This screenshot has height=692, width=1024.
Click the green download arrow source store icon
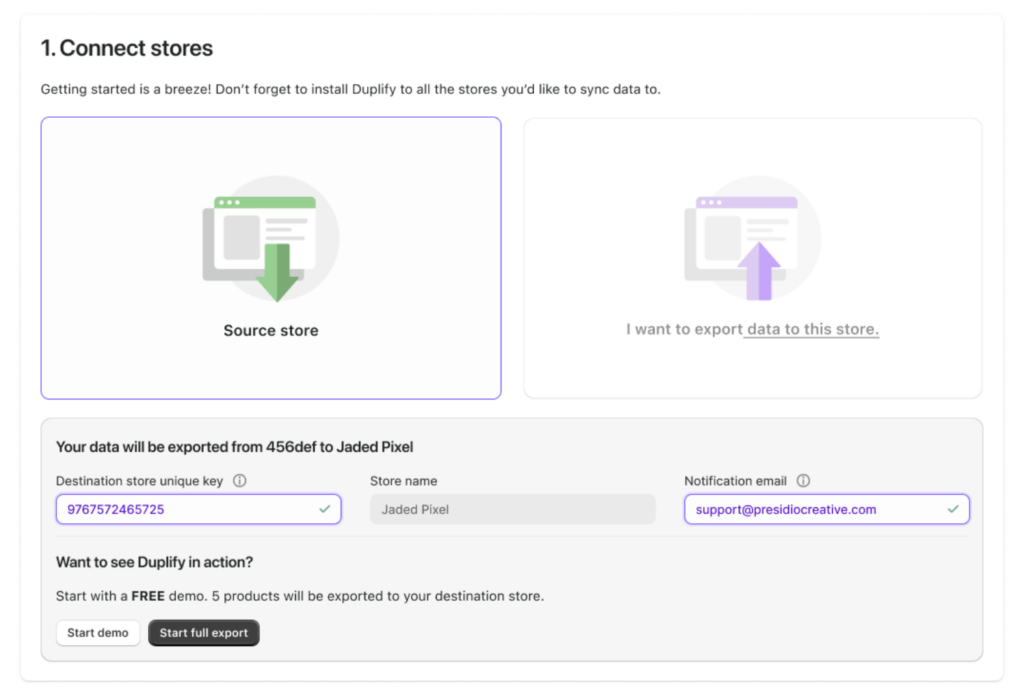point(277,270)
